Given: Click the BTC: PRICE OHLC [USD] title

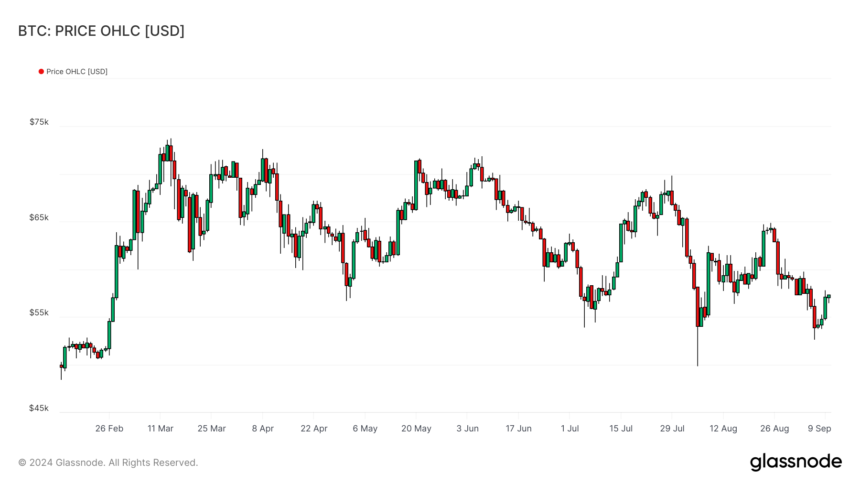Looking at the screenshot, I should point(101,31).
